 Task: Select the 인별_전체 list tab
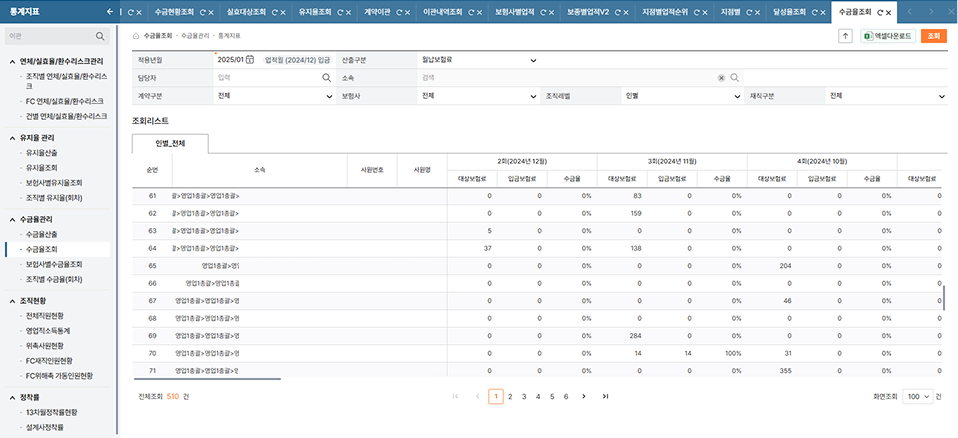click(x=171, y=144)
